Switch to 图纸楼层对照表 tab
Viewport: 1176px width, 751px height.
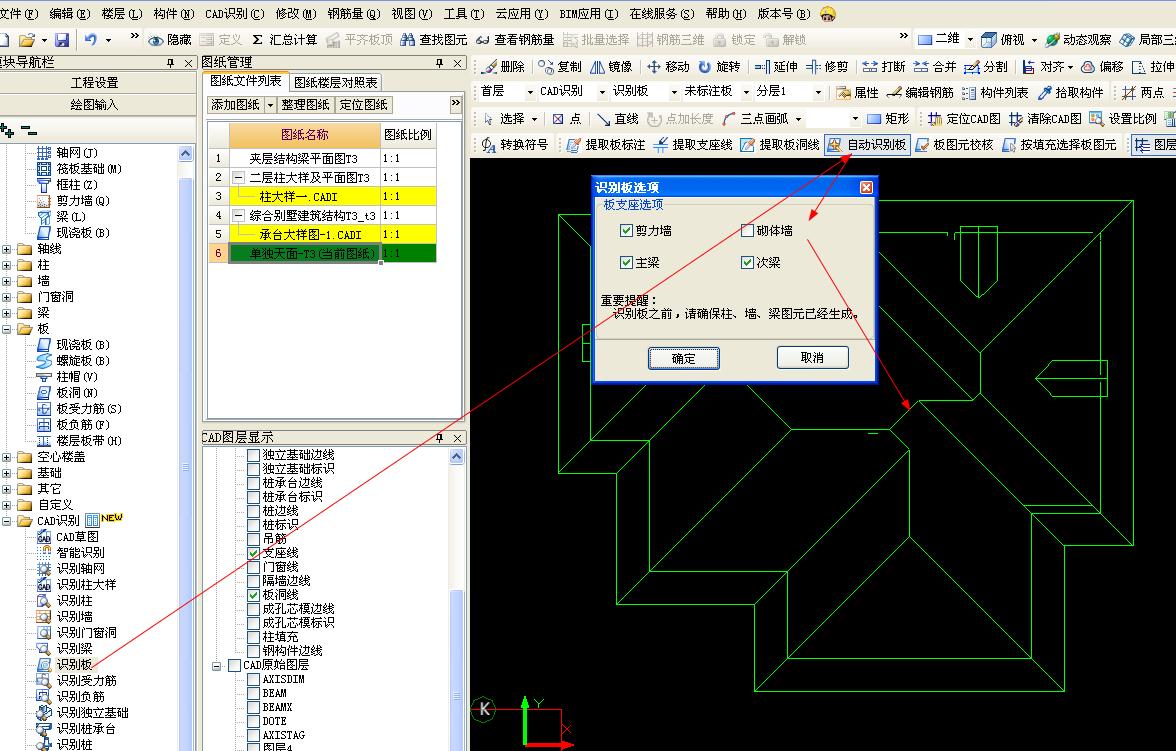pyautogui.click(x=335, y=83)
